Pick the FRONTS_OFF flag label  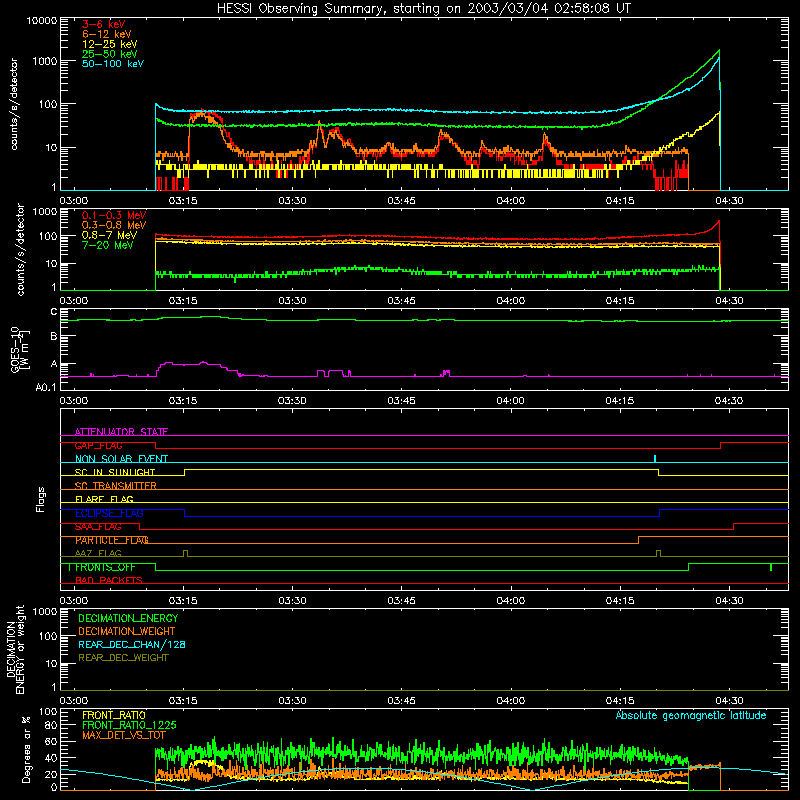tap(105, 567)
